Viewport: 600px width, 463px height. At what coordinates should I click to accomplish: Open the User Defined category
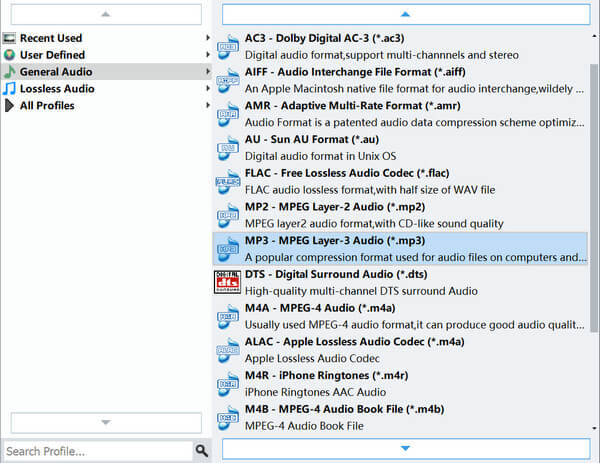pos(106,55)
